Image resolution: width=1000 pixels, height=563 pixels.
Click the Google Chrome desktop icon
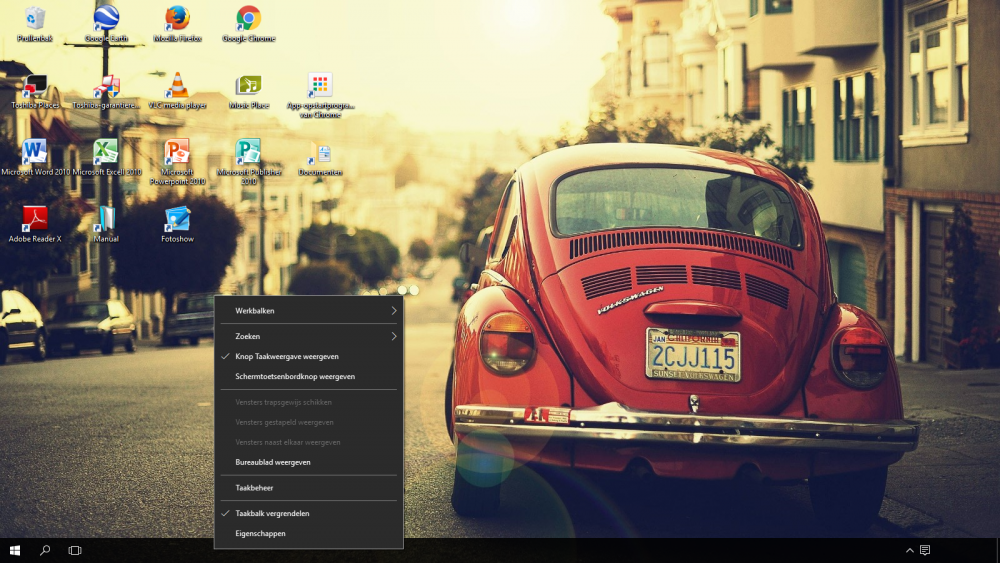pos(248,19)
